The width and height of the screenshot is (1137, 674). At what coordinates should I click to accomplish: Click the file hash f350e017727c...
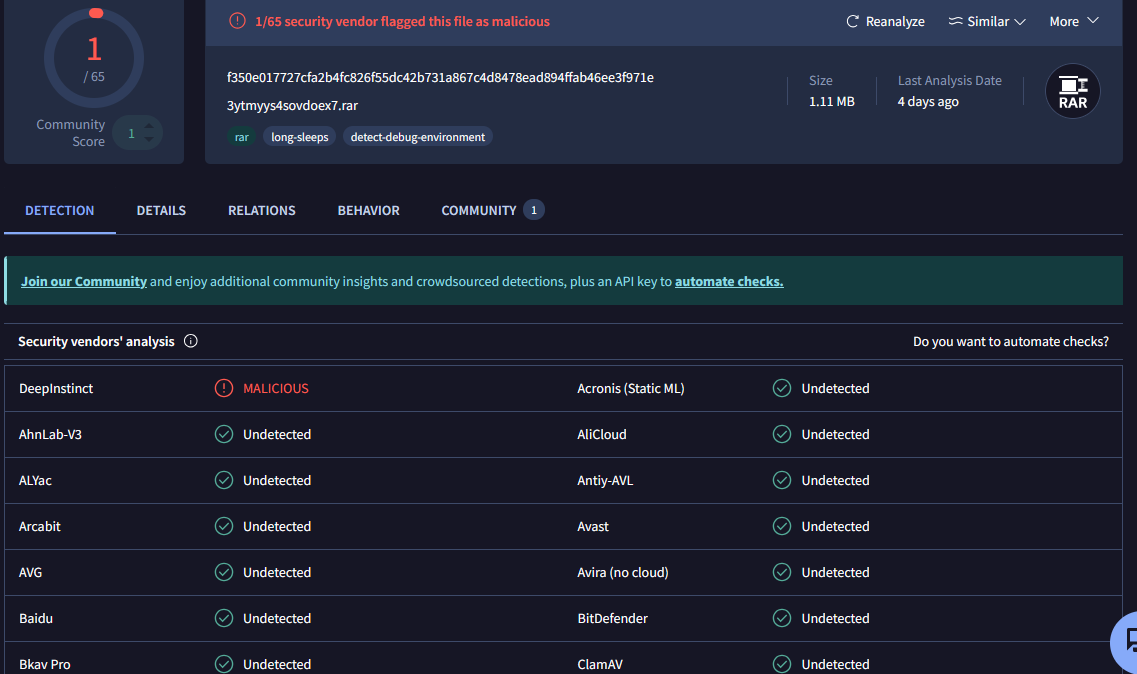[x=440, y=78]
